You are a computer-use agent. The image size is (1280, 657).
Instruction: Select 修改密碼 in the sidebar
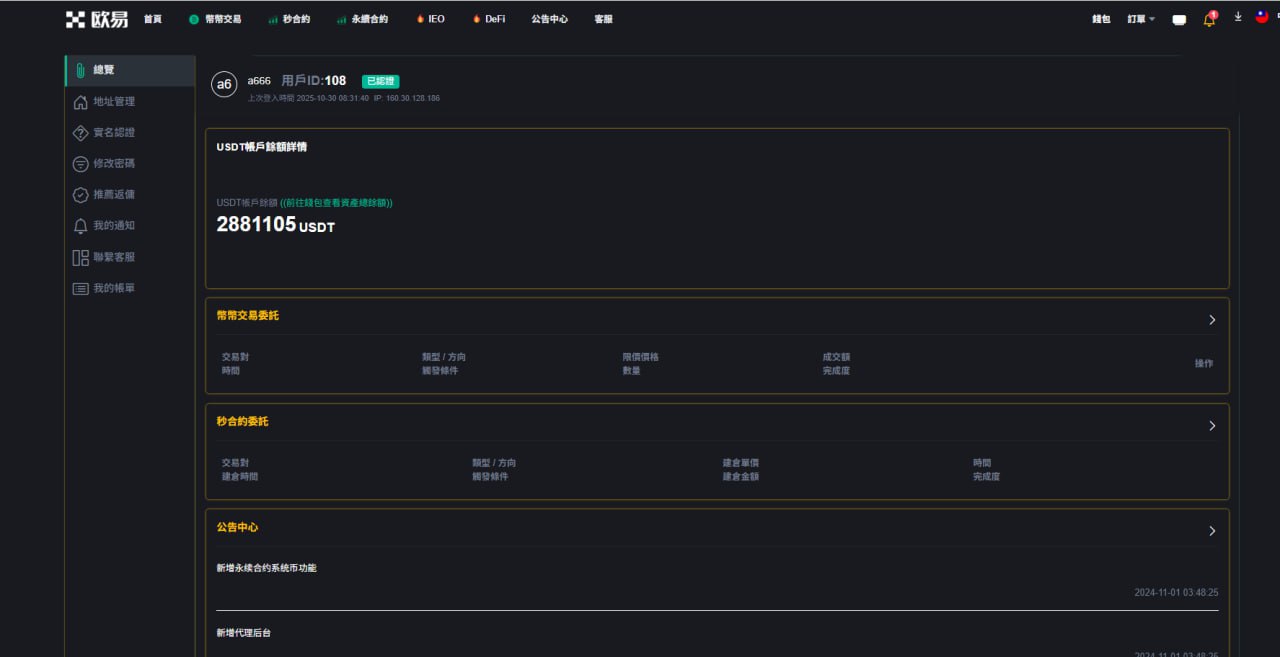(x=113, y=164)
